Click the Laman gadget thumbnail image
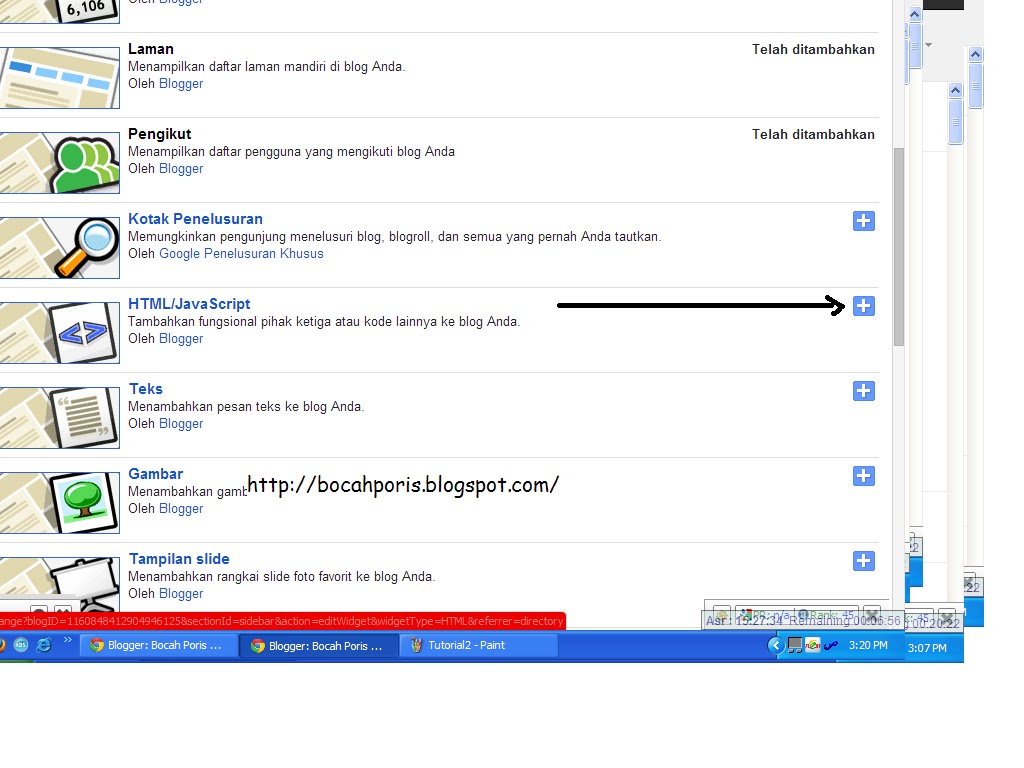 pyautogui.click(x=59, y=78)
